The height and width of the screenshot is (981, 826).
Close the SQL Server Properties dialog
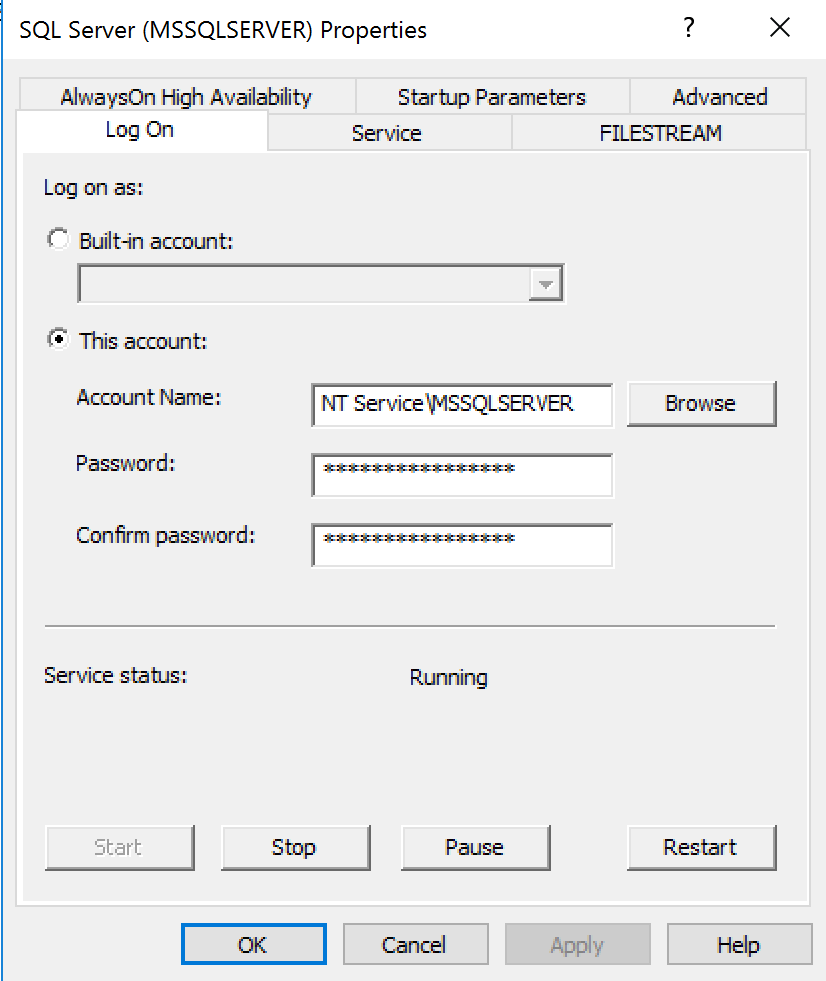point(780,29)
